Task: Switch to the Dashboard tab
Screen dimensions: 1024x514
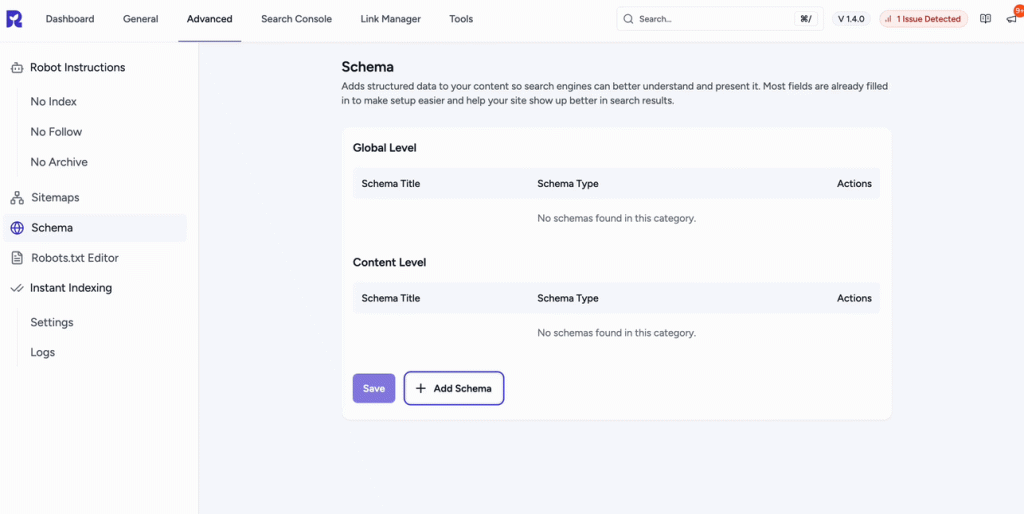Action: (x=70, y=19)
